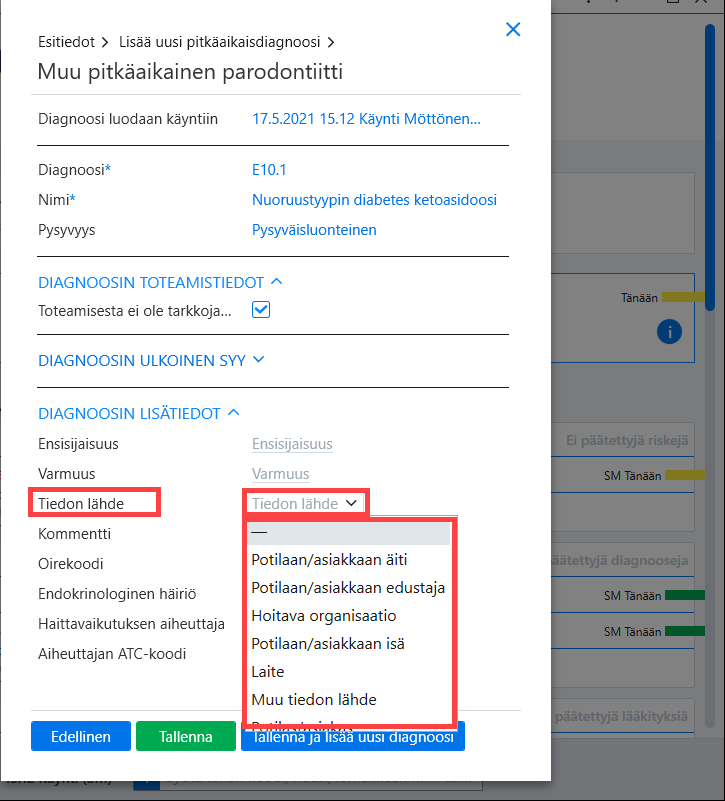The width and height of the screenshot is (725, 801).
Task: Click the green Tallenna button
Action: tap(186, 736)
